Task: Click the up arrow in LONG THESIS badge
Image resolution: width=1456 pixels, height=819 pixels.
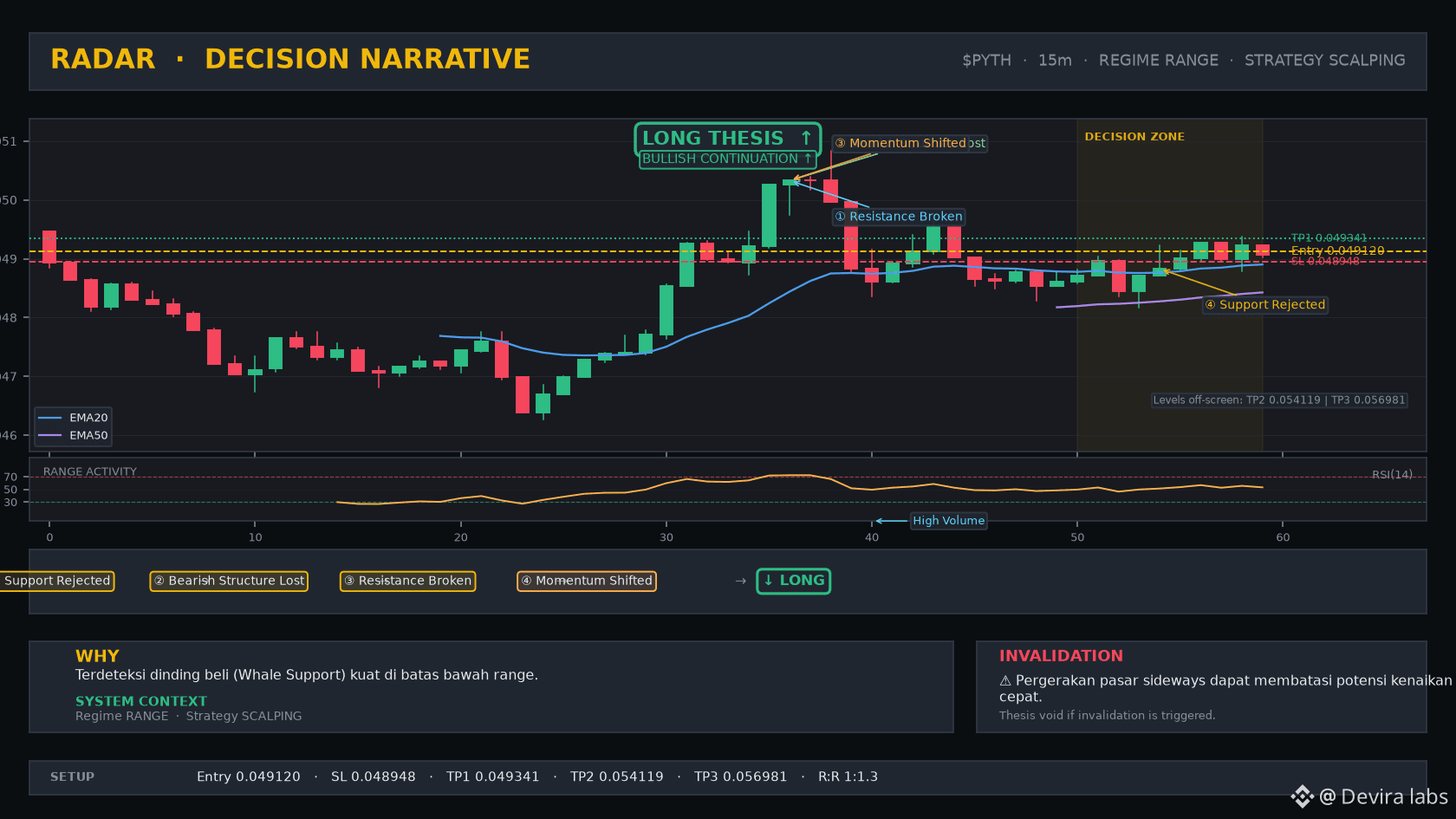Action: click(806, 138)
